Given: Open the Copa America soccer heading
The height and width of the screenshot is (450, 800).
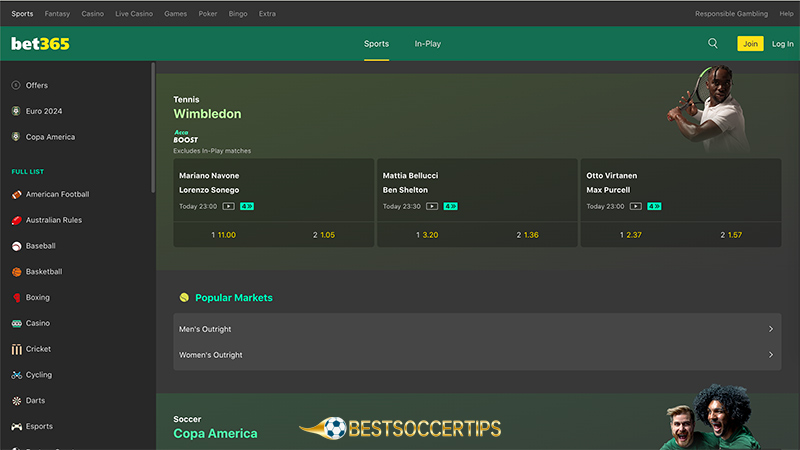Looking at the screenshot, I should pos(215,434).
